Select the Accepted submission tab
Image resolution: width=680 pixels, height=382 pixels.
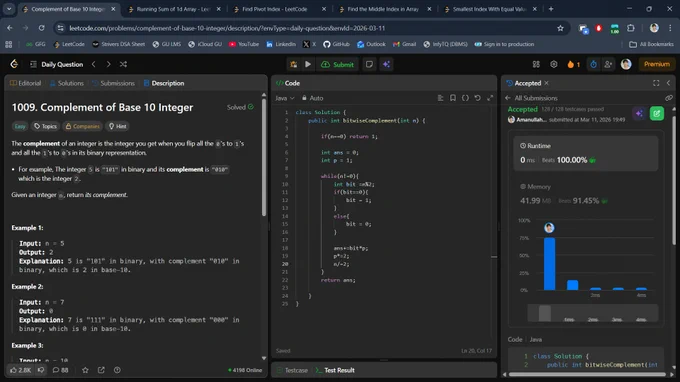coord(524,83)
